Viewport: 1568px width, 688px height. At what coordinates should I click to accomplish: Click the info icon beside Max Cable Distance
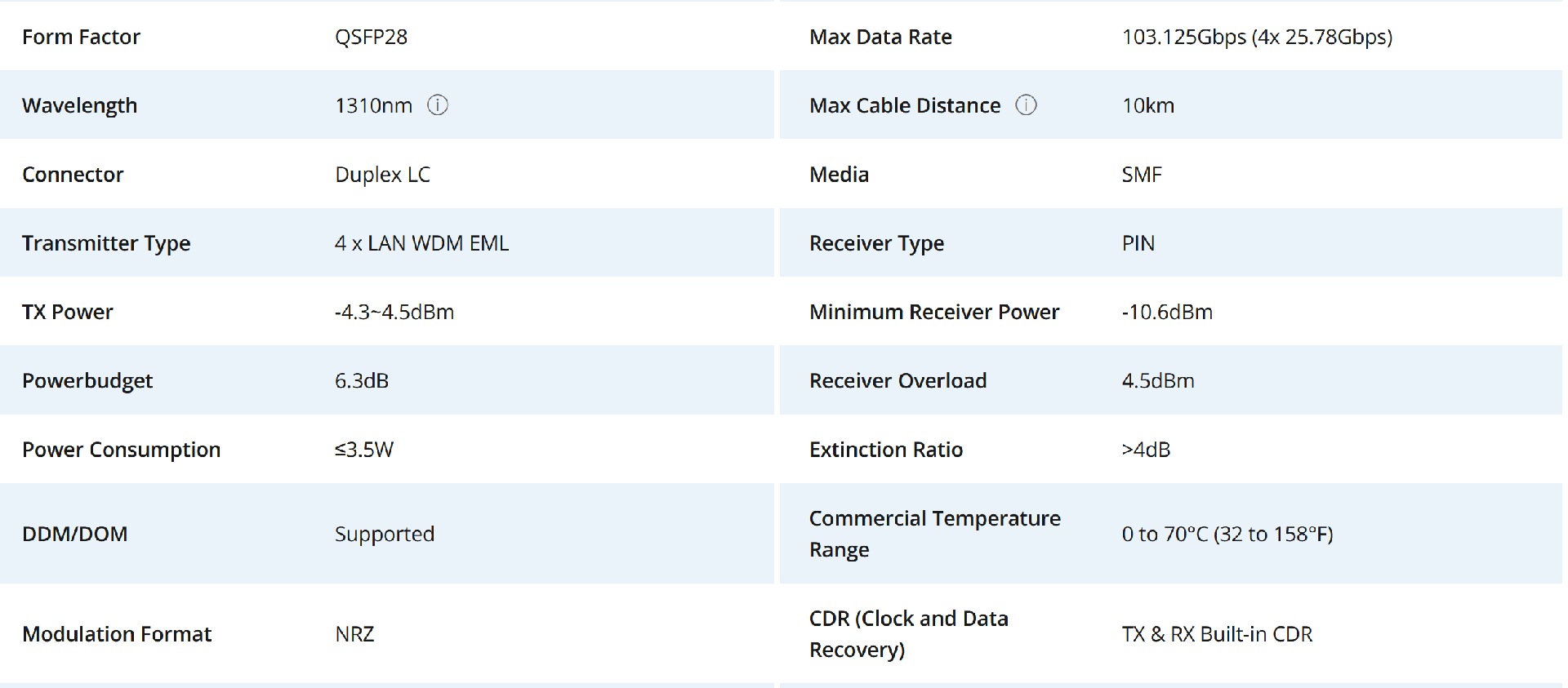1026,105
